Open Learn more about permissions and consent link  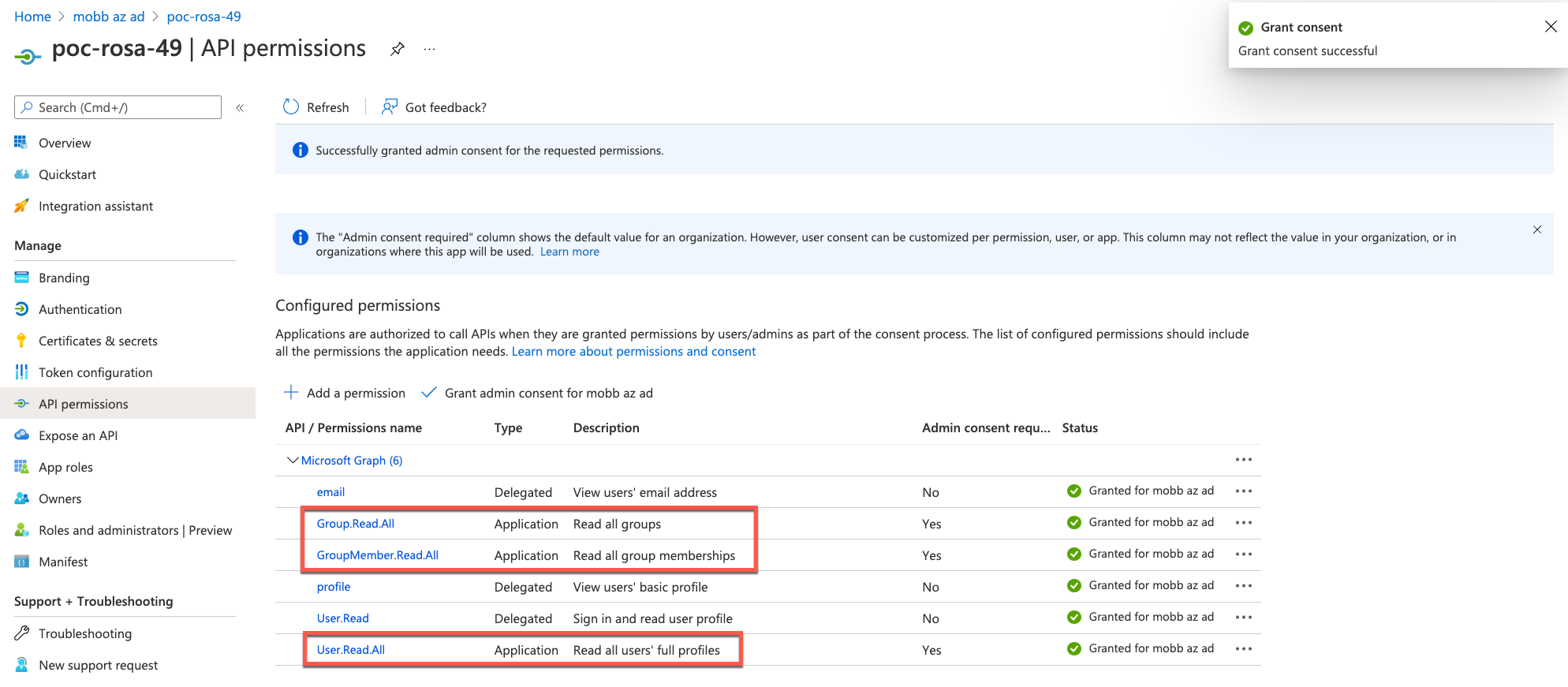(633, 351)
